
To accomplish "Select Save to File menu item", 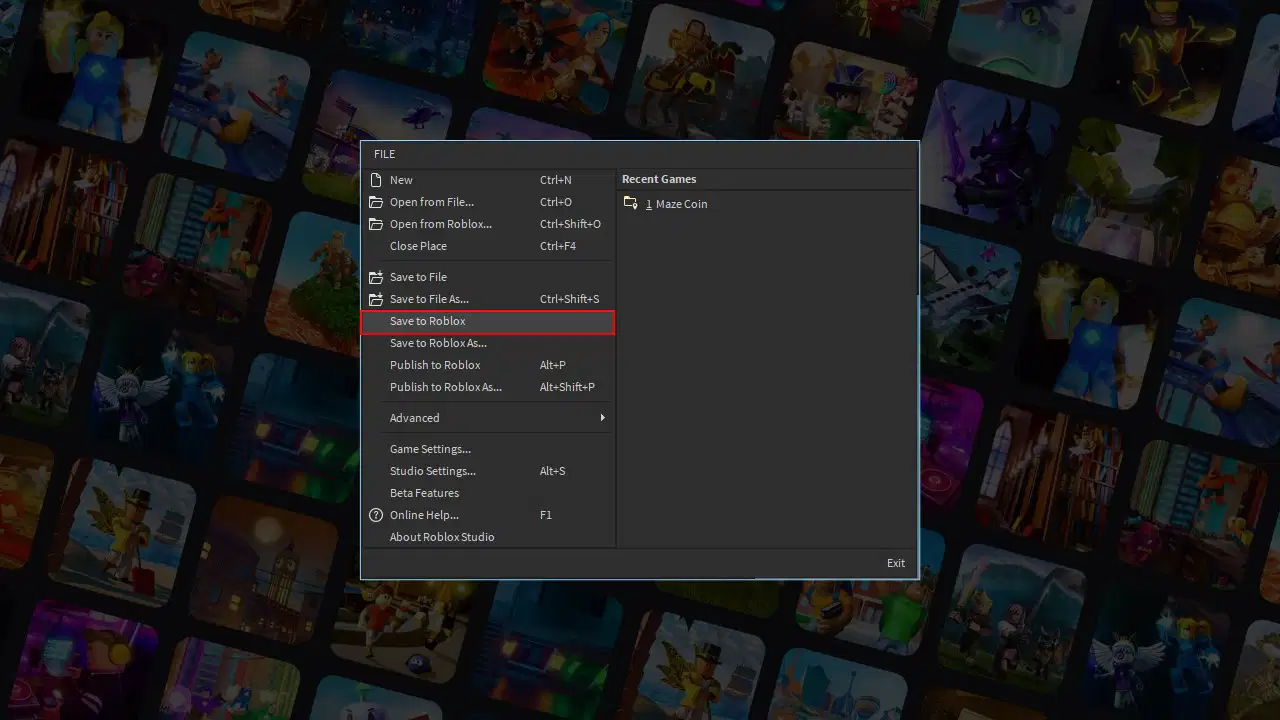I will point(488,277).
